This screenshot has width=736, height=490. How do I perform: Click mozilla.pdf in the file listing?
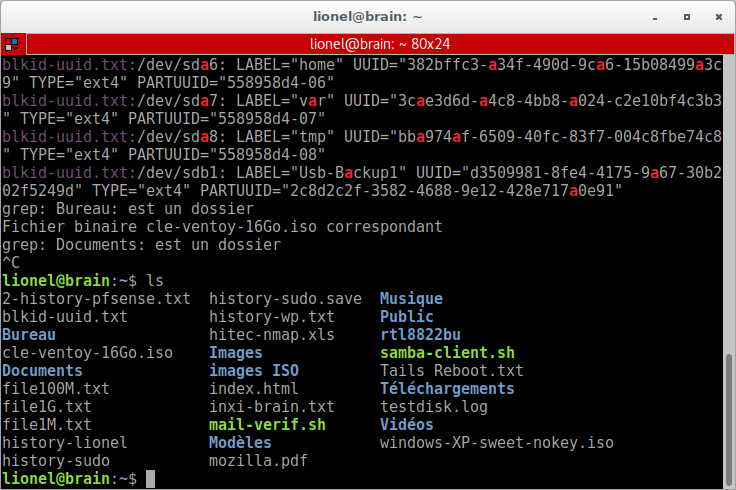point(258,461)
